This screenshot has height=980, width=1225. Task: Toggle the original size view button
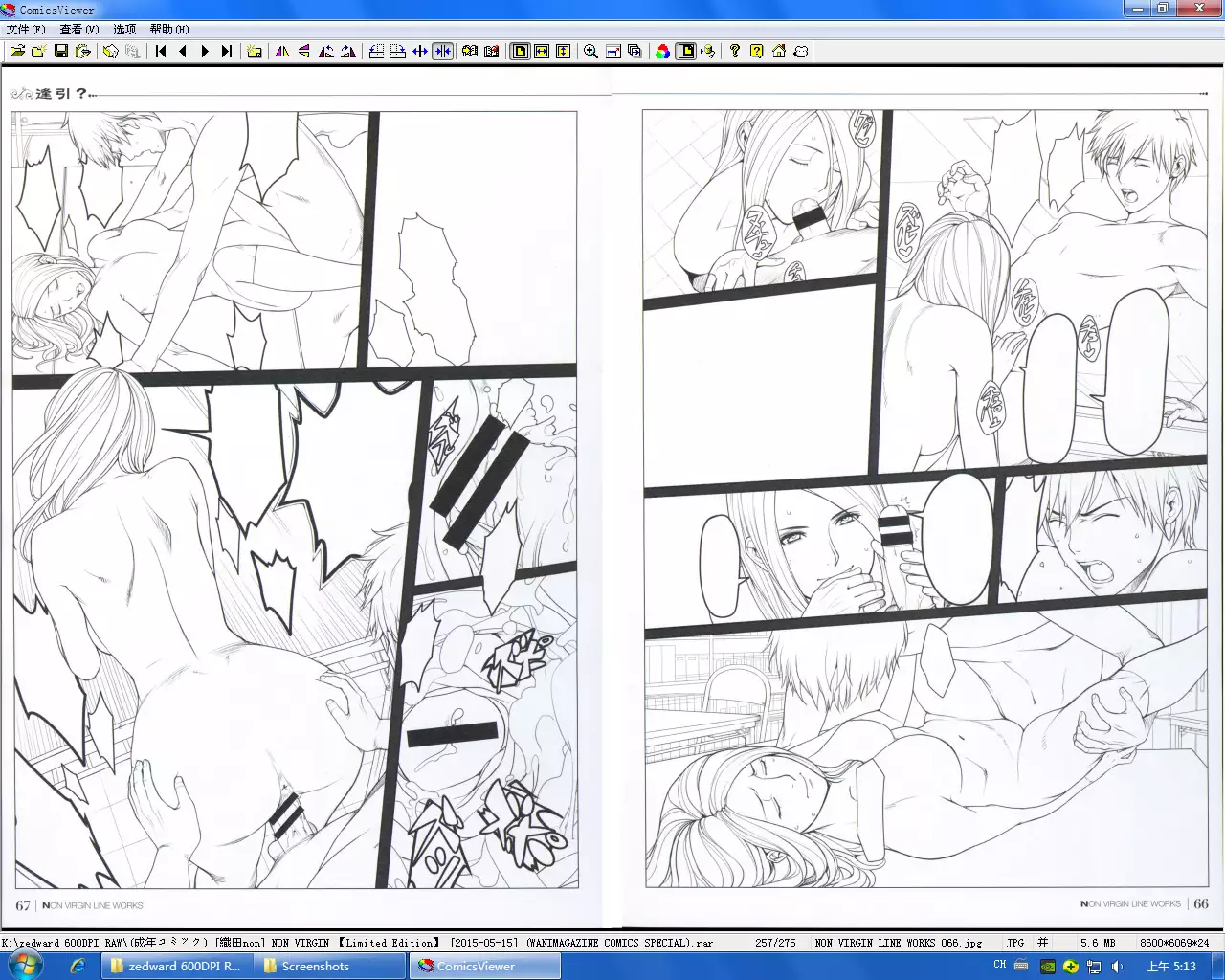pyautogui.click(x=520, y=52)
